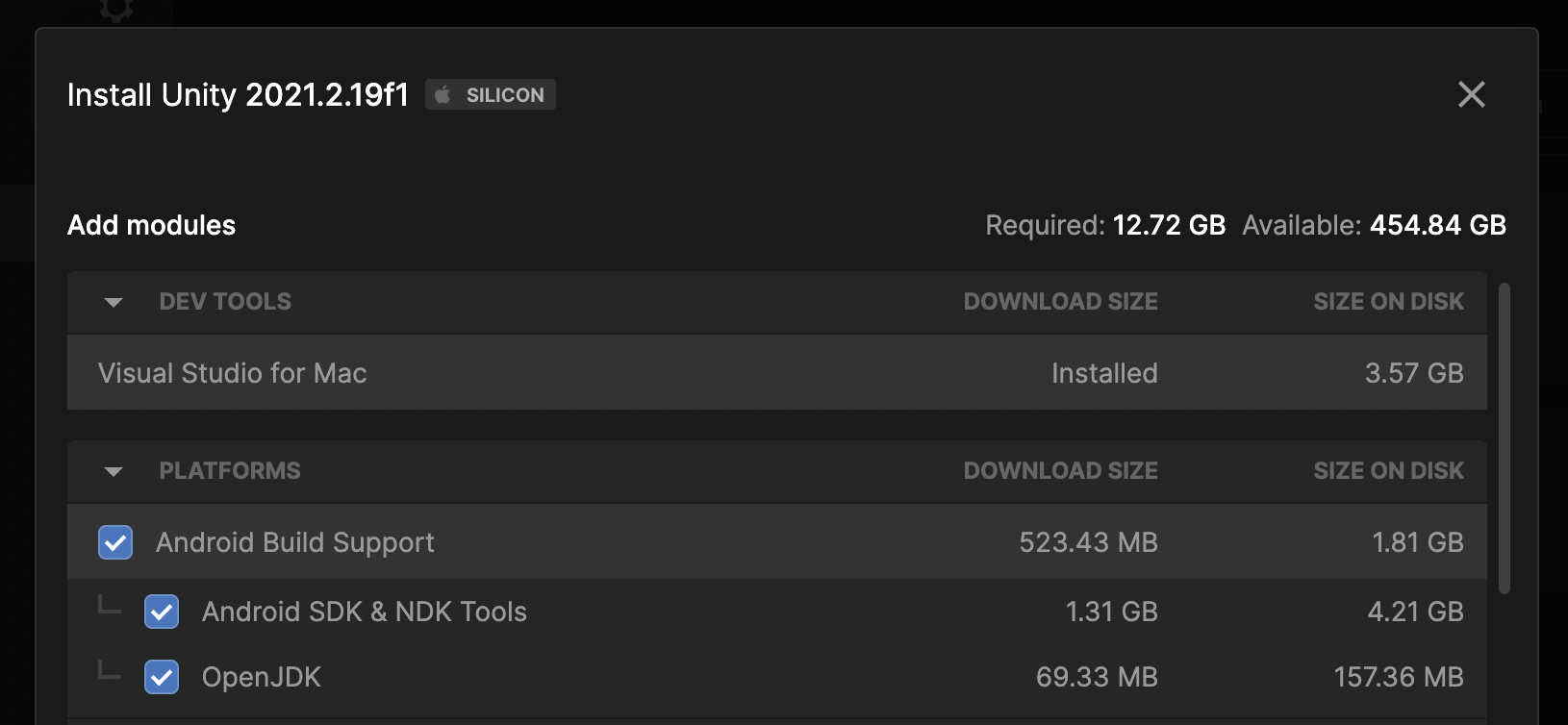Click the SIZE ON DISK column header
The width and height of the screenshot is (1568, 725).
click(1388, 301)
